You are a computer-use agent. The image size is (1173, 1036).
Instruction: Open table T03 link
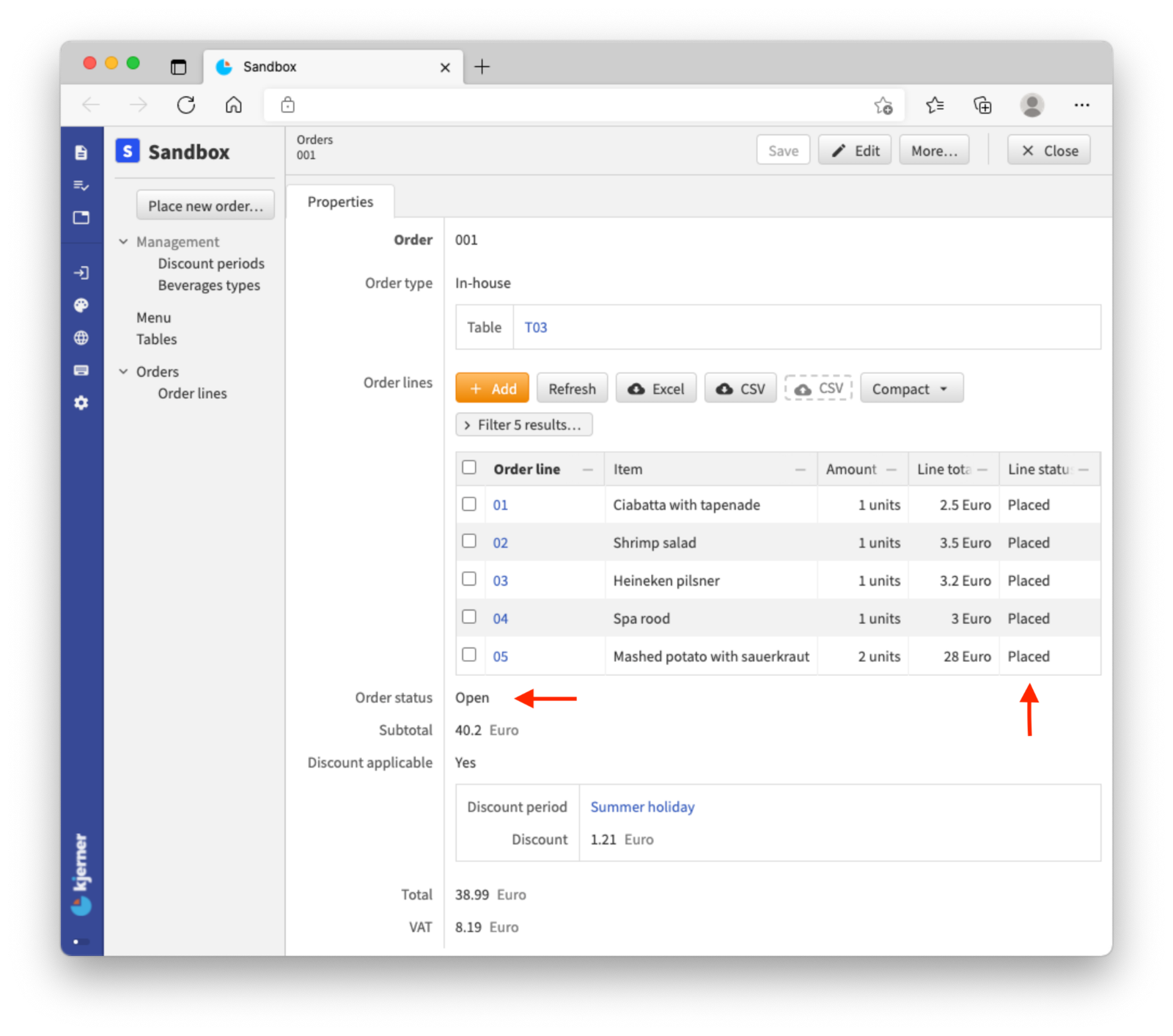(536, 327)
